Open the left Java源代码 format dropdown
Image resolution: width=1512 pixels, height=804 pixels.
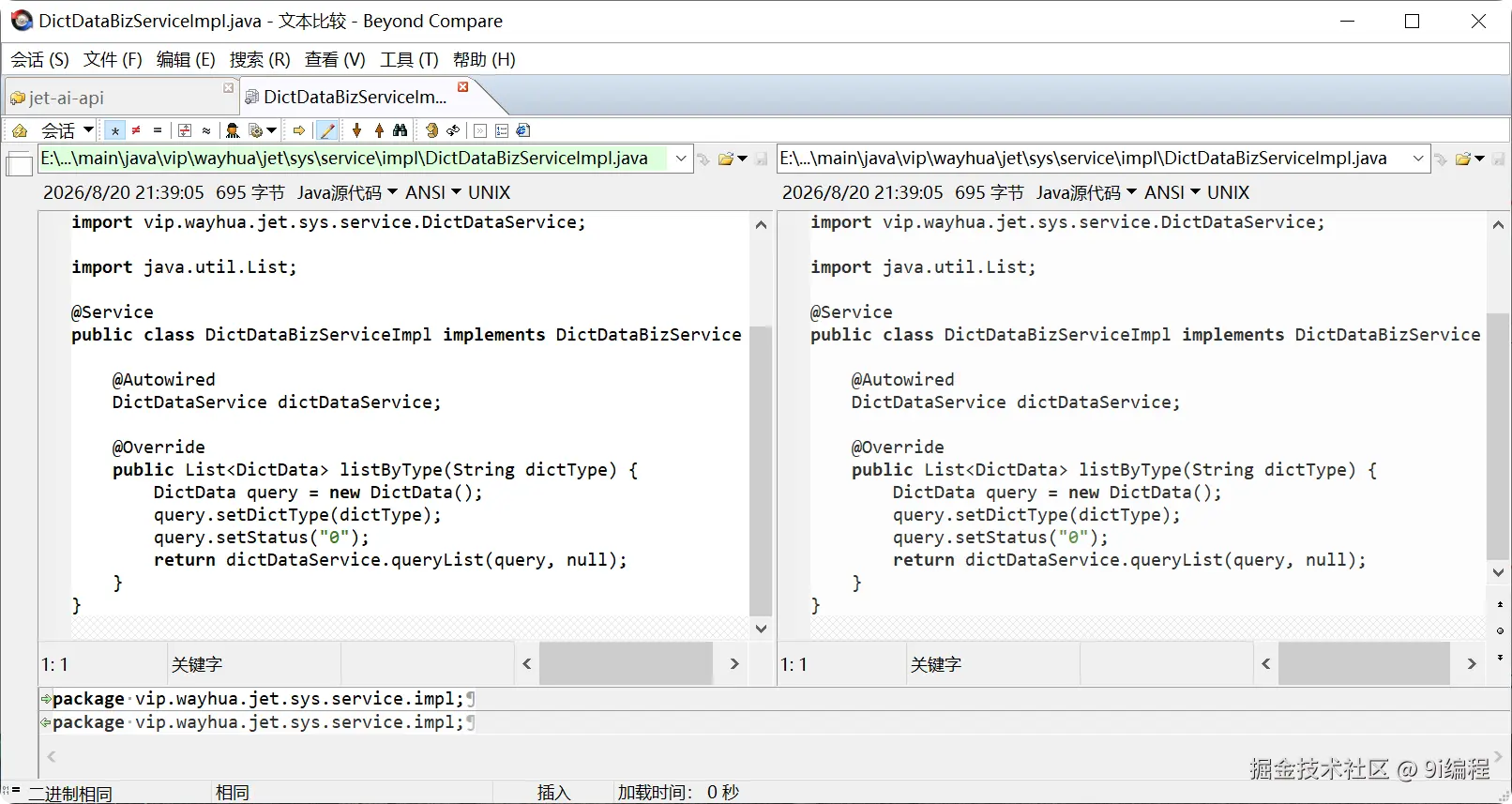click(347, 192)
